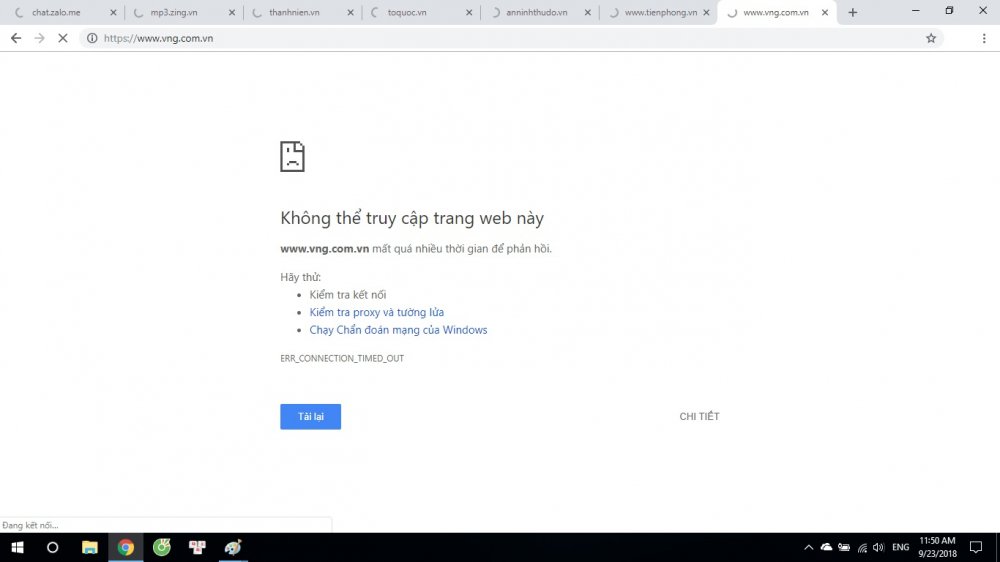The width and height of the screenshot is (1000, 562).
Task: Click the site info icon in address bar
Action: 92,38
